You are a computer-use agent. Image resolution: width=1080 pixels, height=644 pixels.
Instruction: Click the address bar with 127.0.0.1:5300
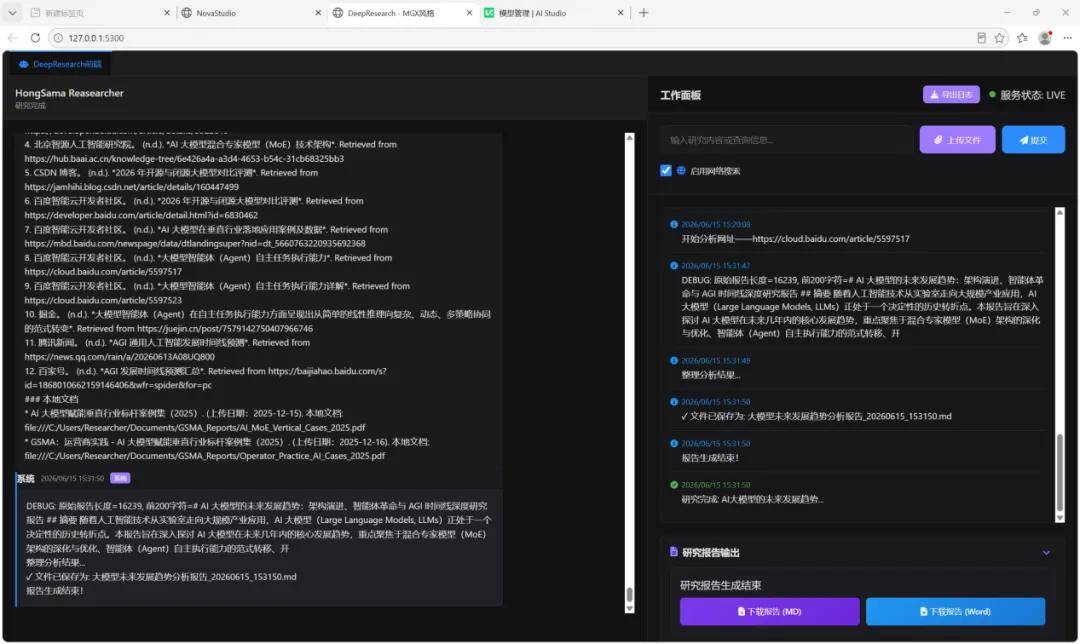510,38
